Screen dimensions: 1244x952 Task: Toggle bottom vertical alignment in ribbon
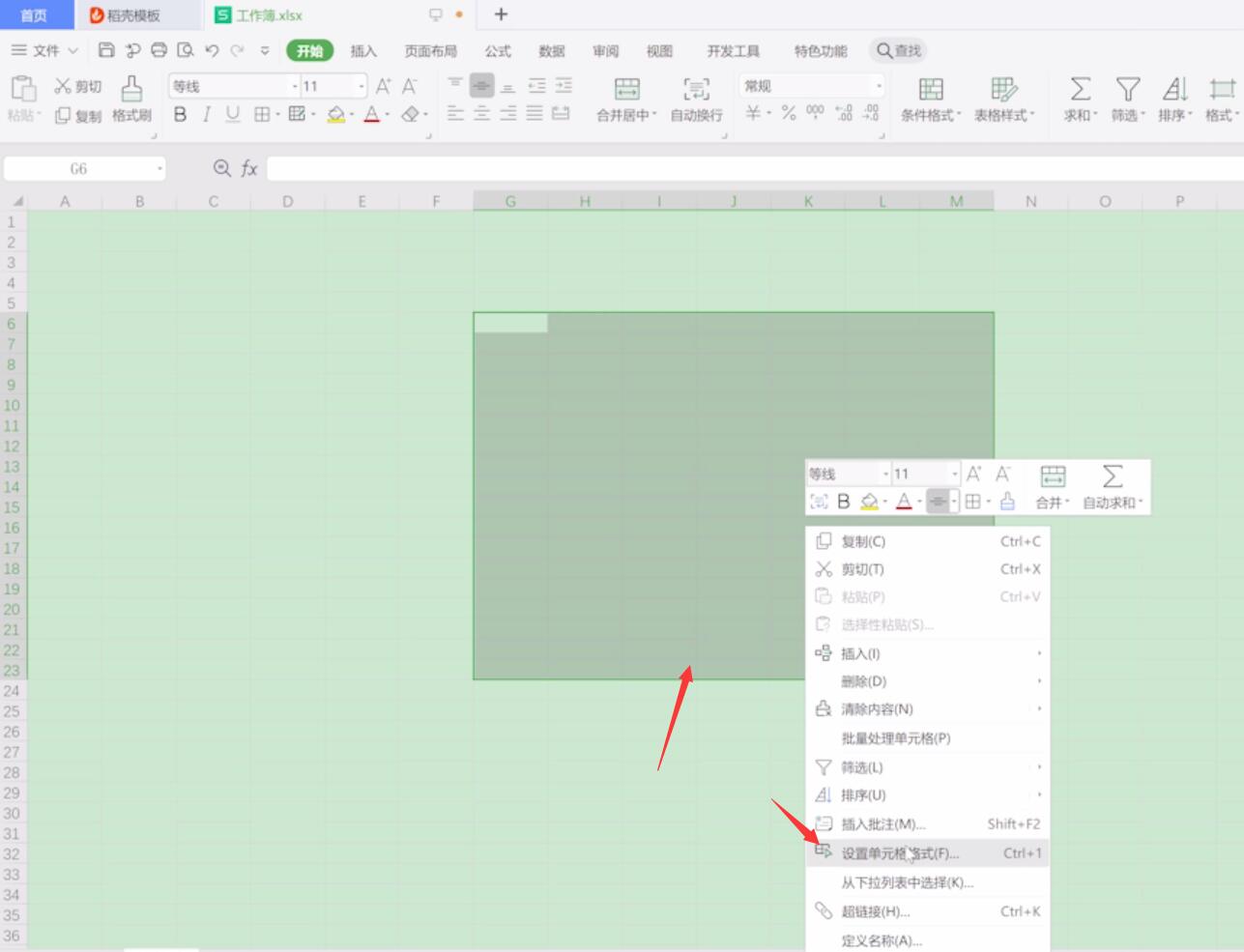pos(508,85)
